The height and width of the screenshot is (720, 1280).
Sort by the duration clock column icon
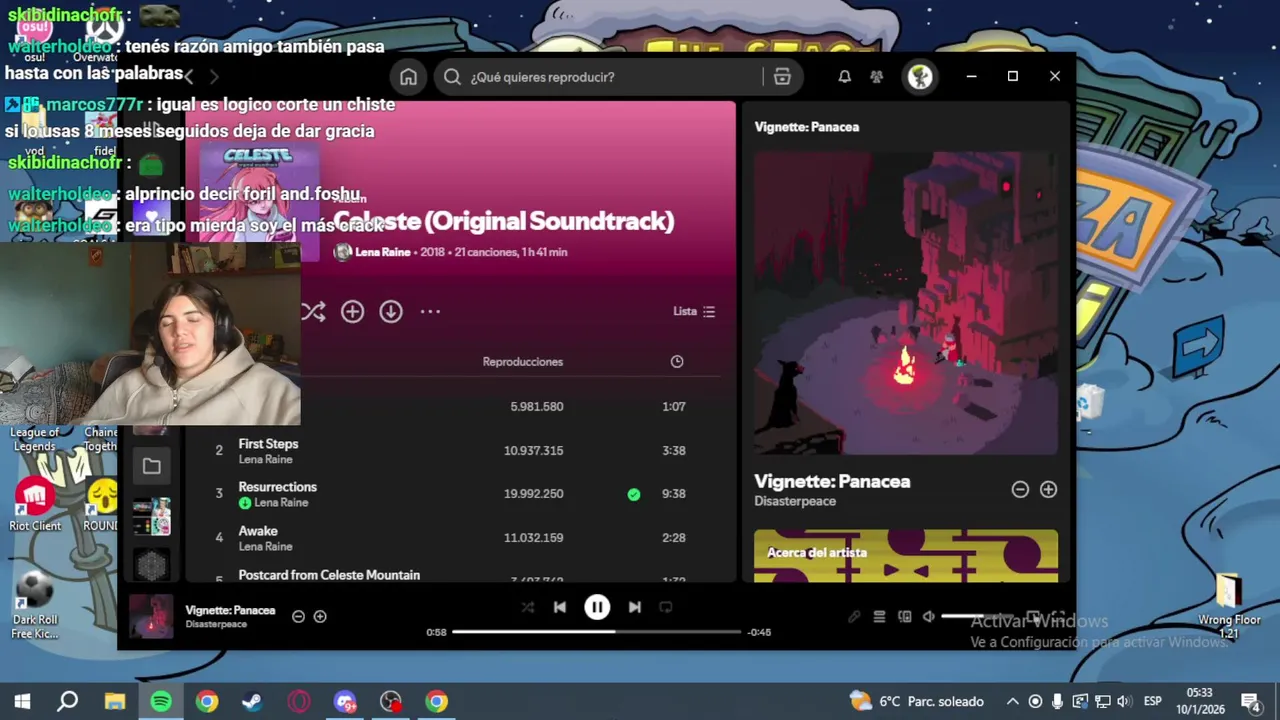coord(677,362)
